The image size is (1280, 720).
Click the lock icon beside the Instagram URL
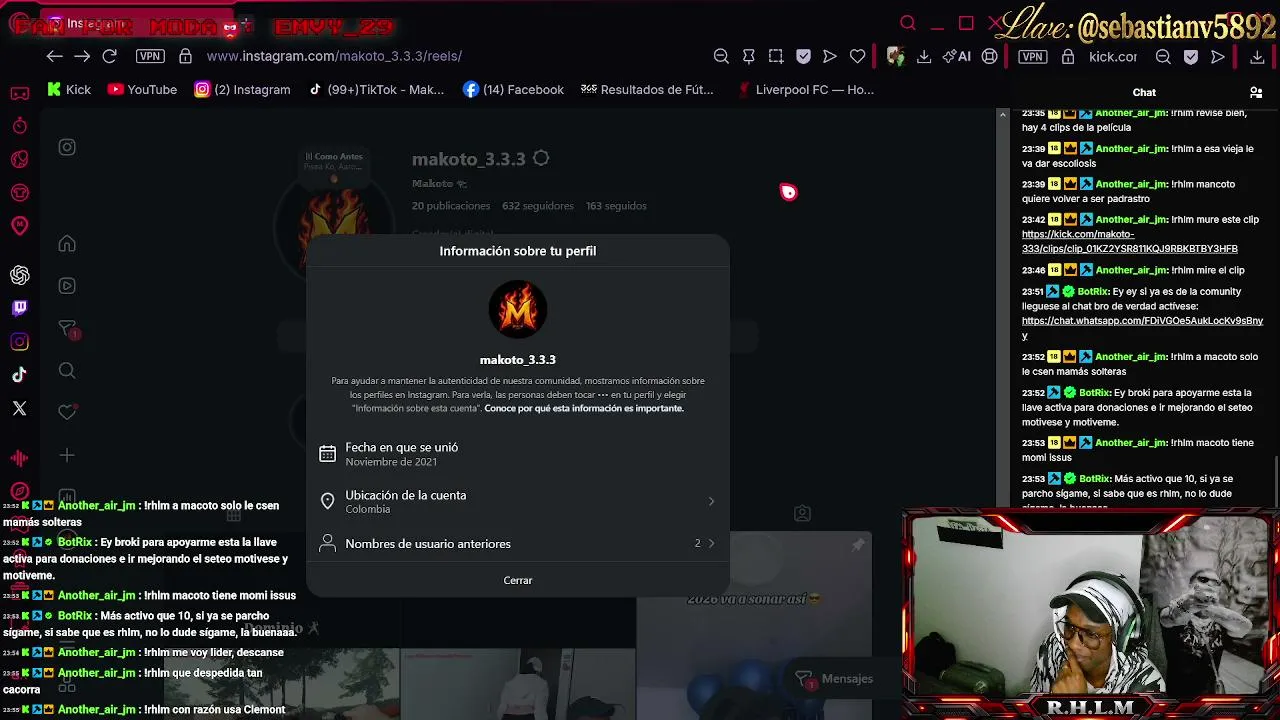pos(185,56)
